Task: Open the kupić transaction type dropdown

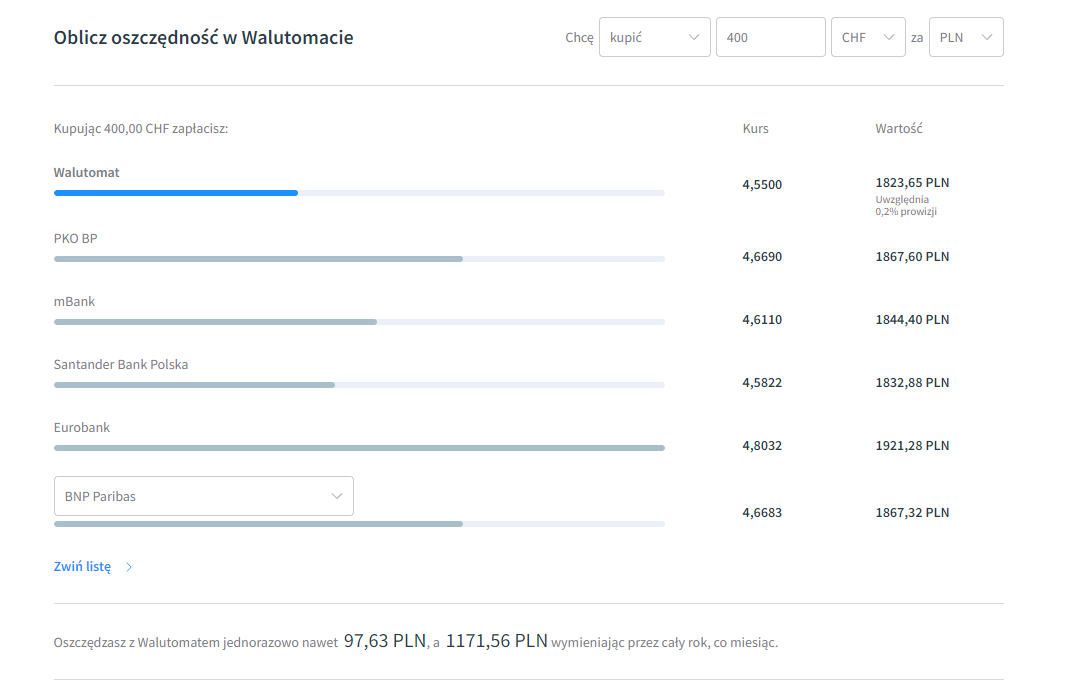Action: point(655,37)
